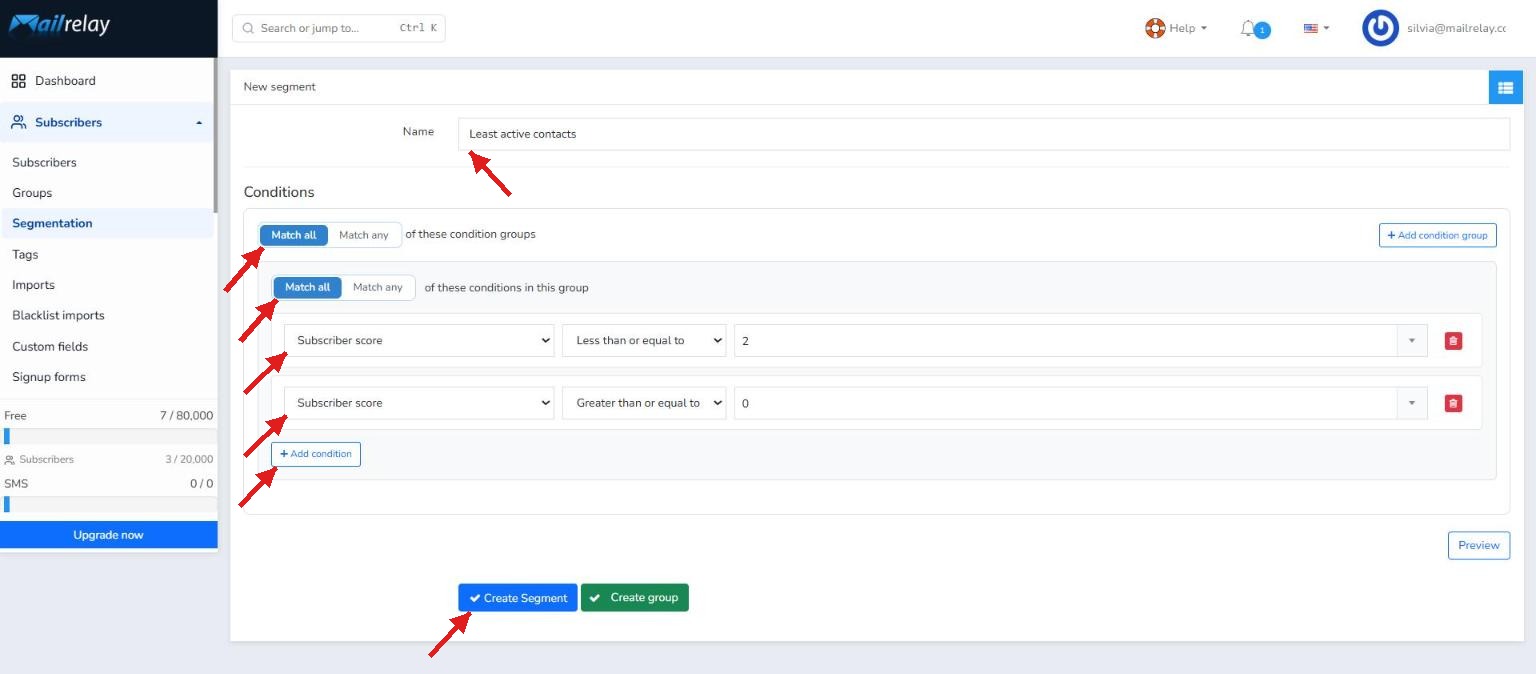This screenshot has height=674, width=1536.
Task: Click the value field containing 0
Action: point(1066,403)
